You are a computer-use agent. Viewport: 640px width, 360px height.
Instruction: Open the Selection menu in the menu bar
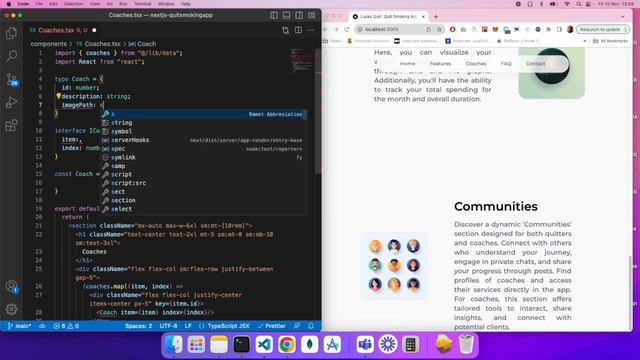click(73, 4)
